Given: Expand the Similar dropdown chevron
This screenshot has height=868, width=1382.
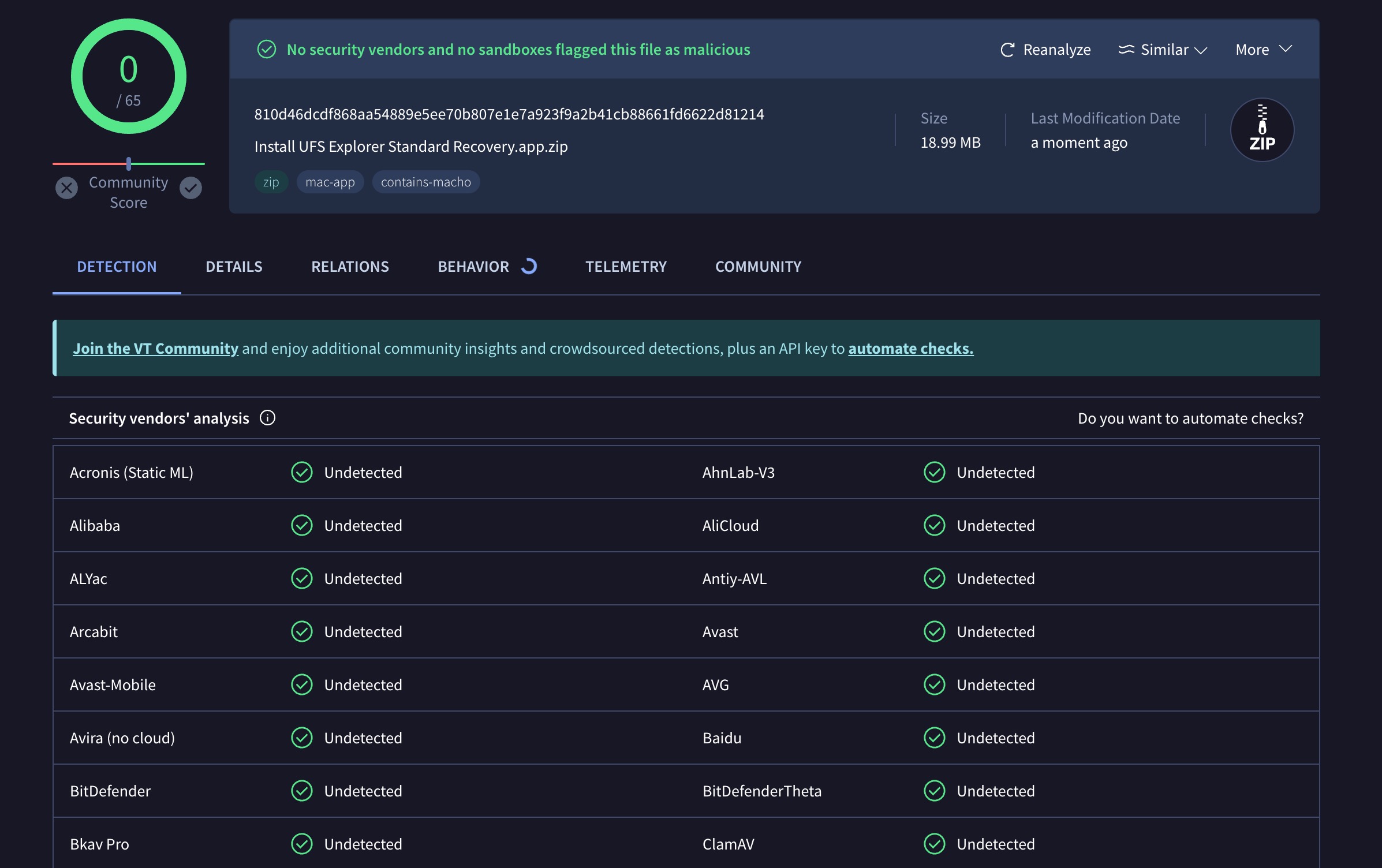Looking at the screenshot, I should [1201, 50].
